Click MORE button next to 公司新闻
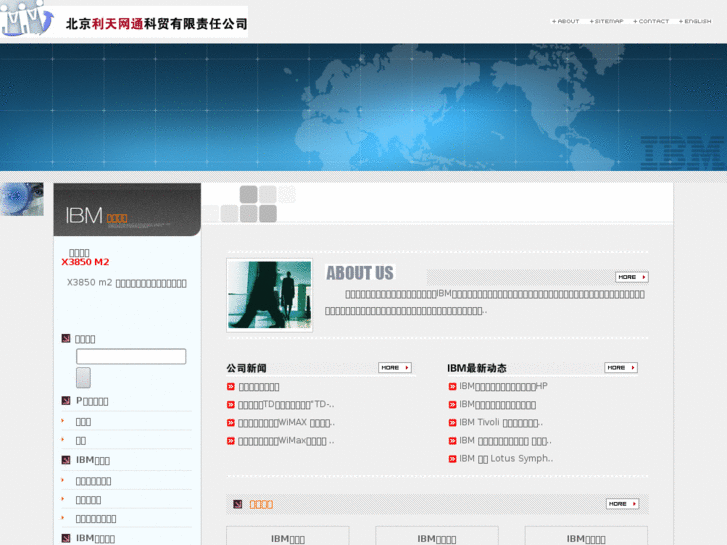 pyautogui.click(x=395, y=368)
